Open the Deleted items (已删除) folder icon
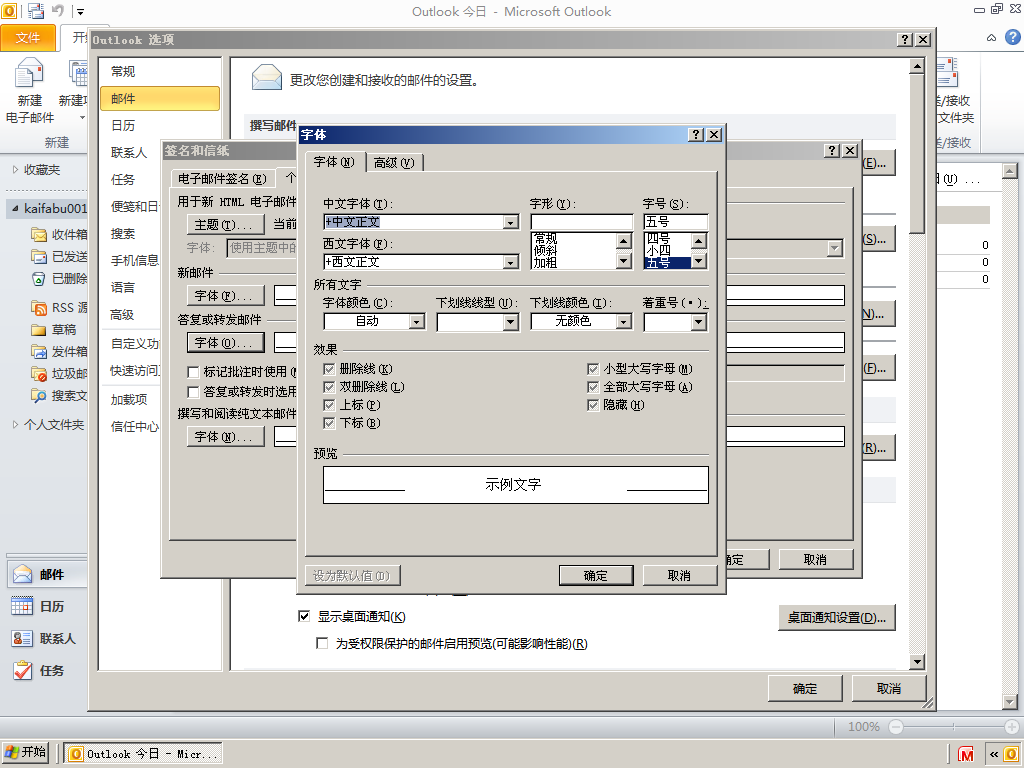1024x768 pixels. [39, 278]
